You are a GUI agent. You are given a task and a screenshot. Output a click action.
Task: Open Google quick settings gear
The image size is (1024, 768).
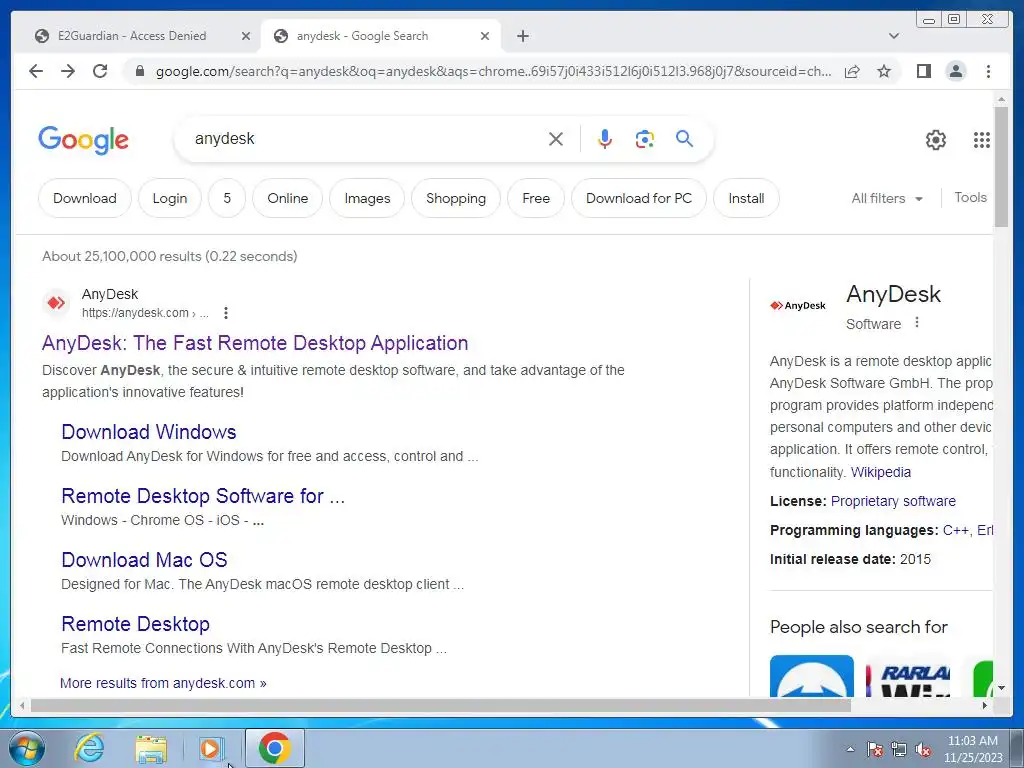[x=936, y=140]
